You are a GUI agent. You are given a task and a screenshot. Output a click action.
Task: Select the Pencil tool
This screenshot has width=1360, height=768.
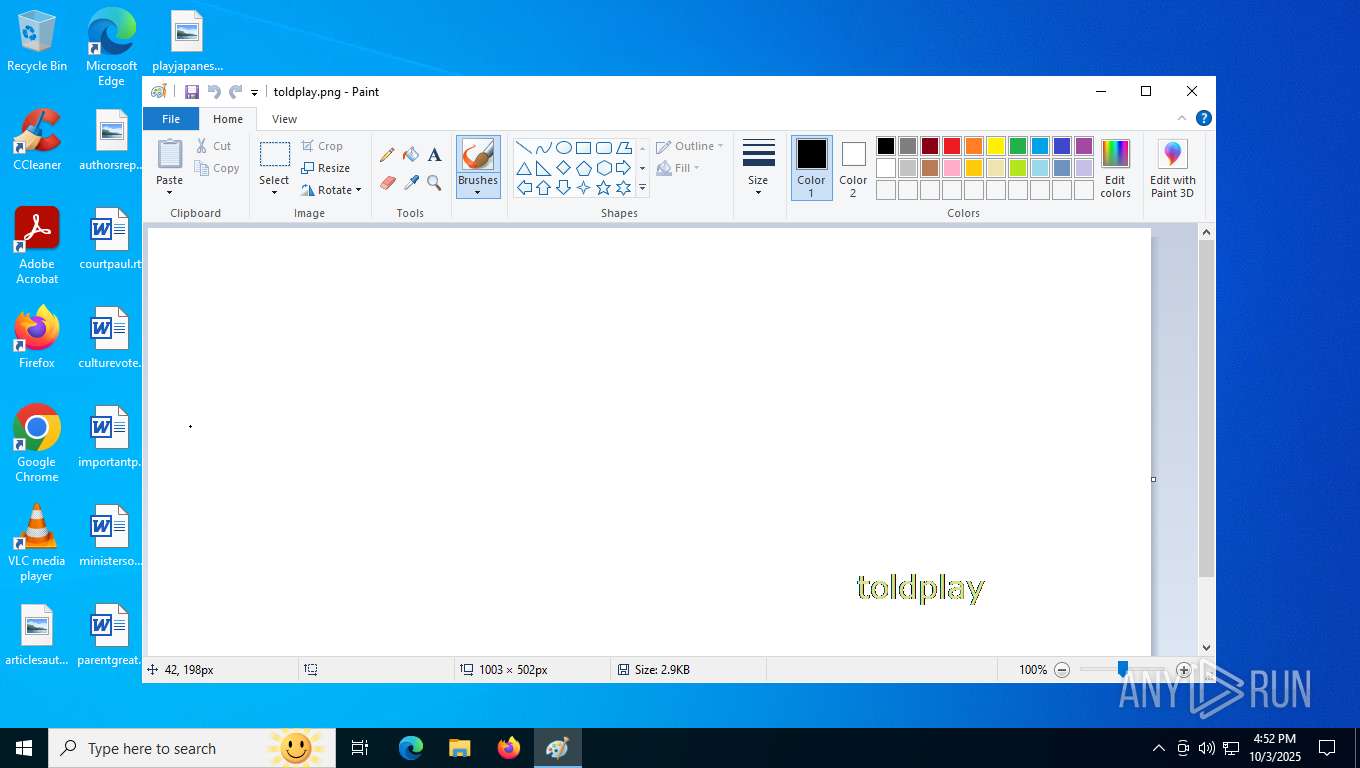[x=387, y=155]
